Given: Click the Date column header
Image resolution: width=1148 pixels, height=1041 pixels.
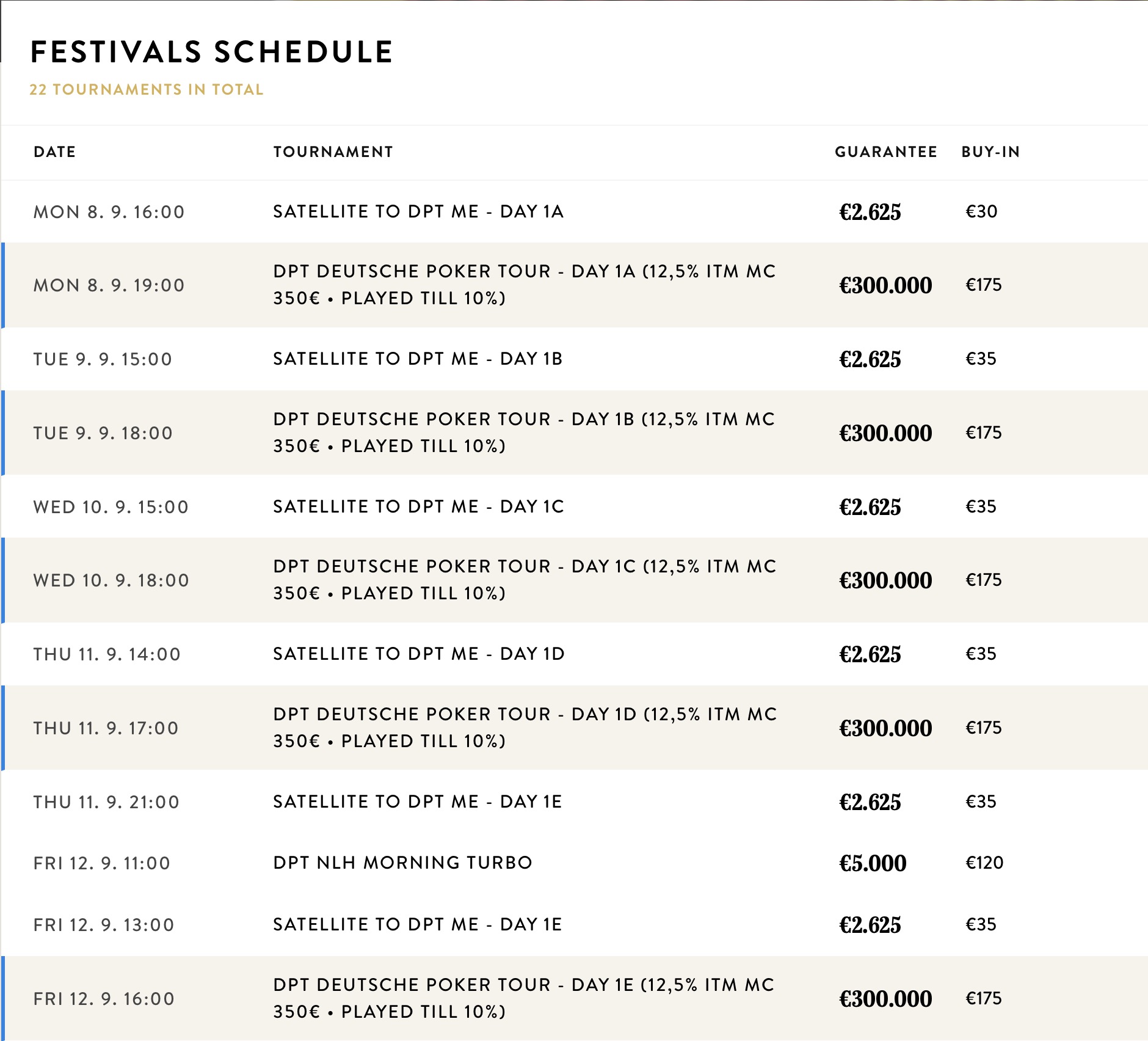Looking at the screenshot, I should 55,152.
